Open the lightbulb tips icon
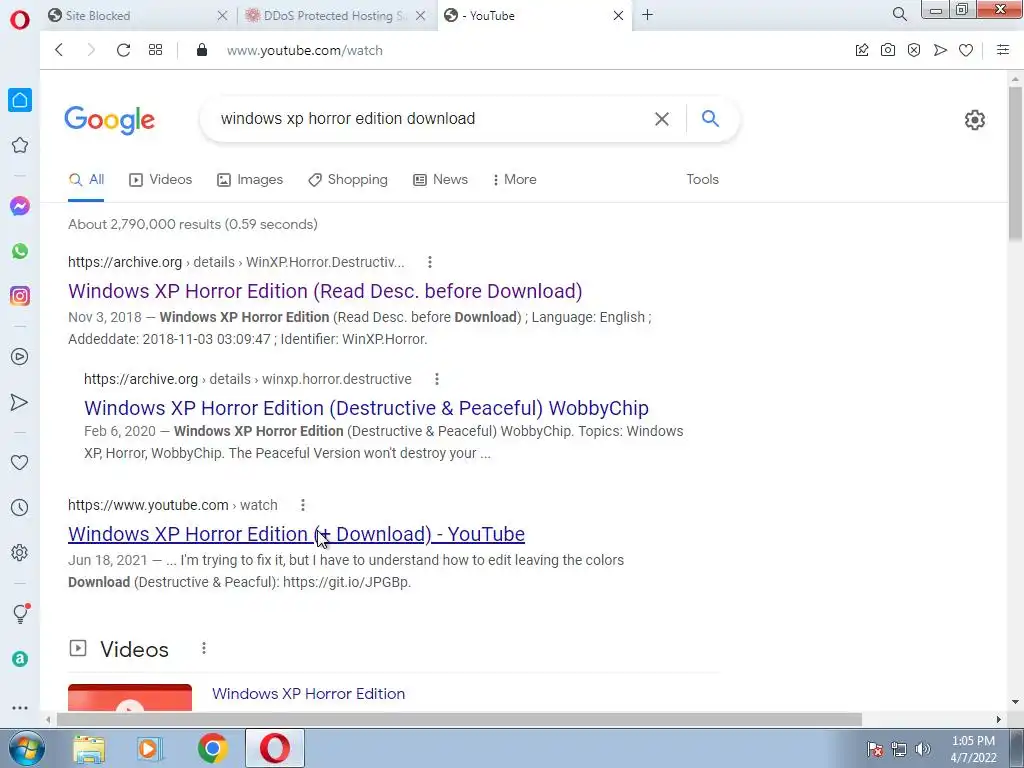Screen dimensions: 1024x768 coord(21,613)
